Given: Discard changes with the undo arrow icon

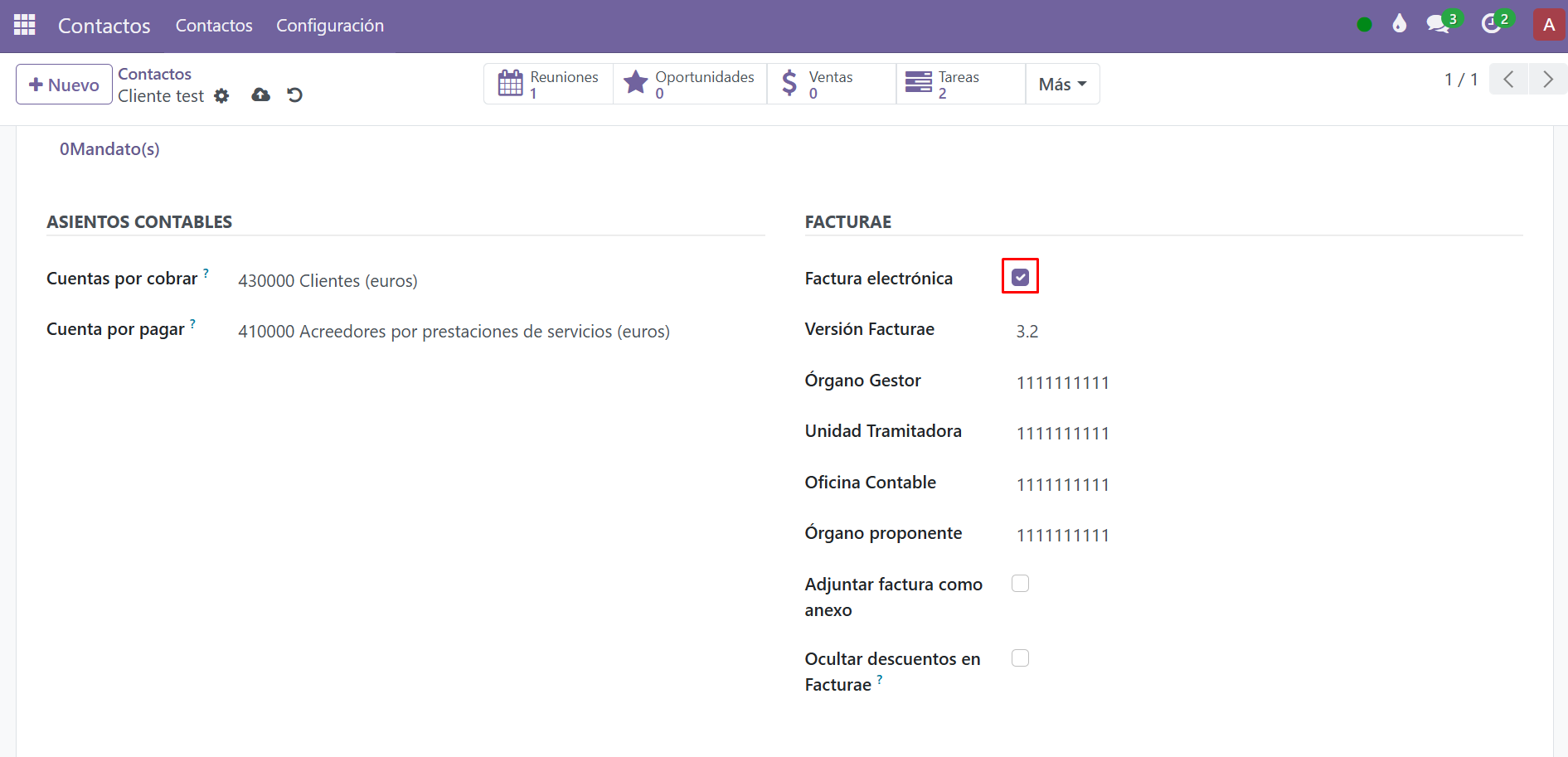Looking at the screenshot, I should click(294, 95).
